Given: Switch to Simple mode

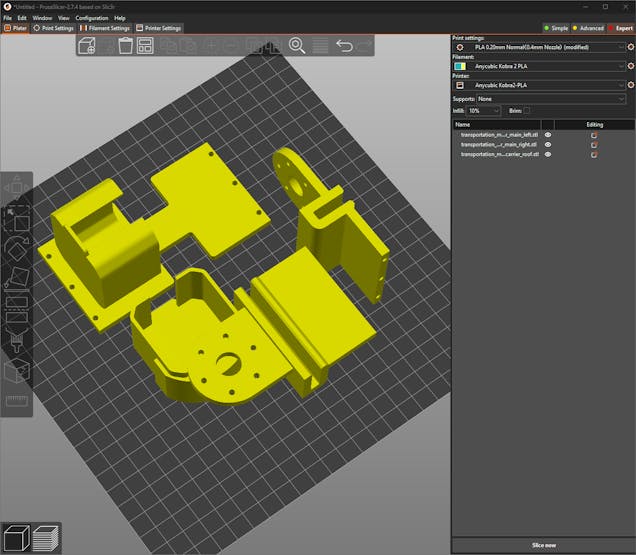Looking at the screenshot, I should pos(555,28).
